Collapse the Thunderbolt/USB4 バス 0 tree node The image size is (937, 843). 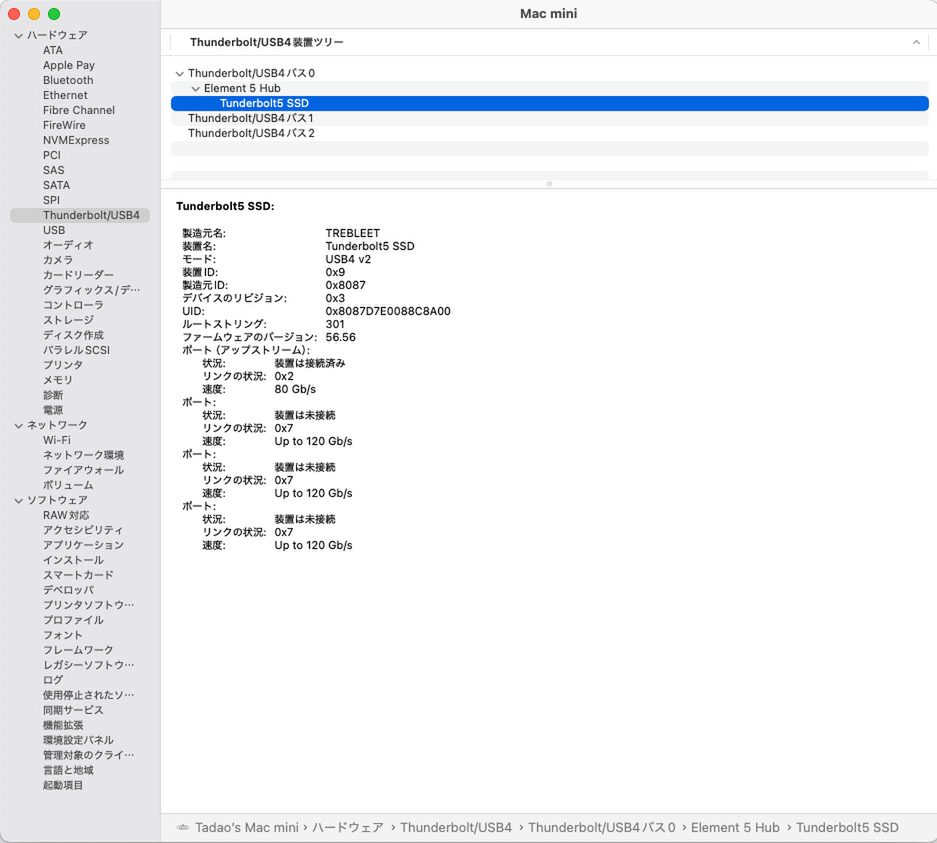coord(179,74)
